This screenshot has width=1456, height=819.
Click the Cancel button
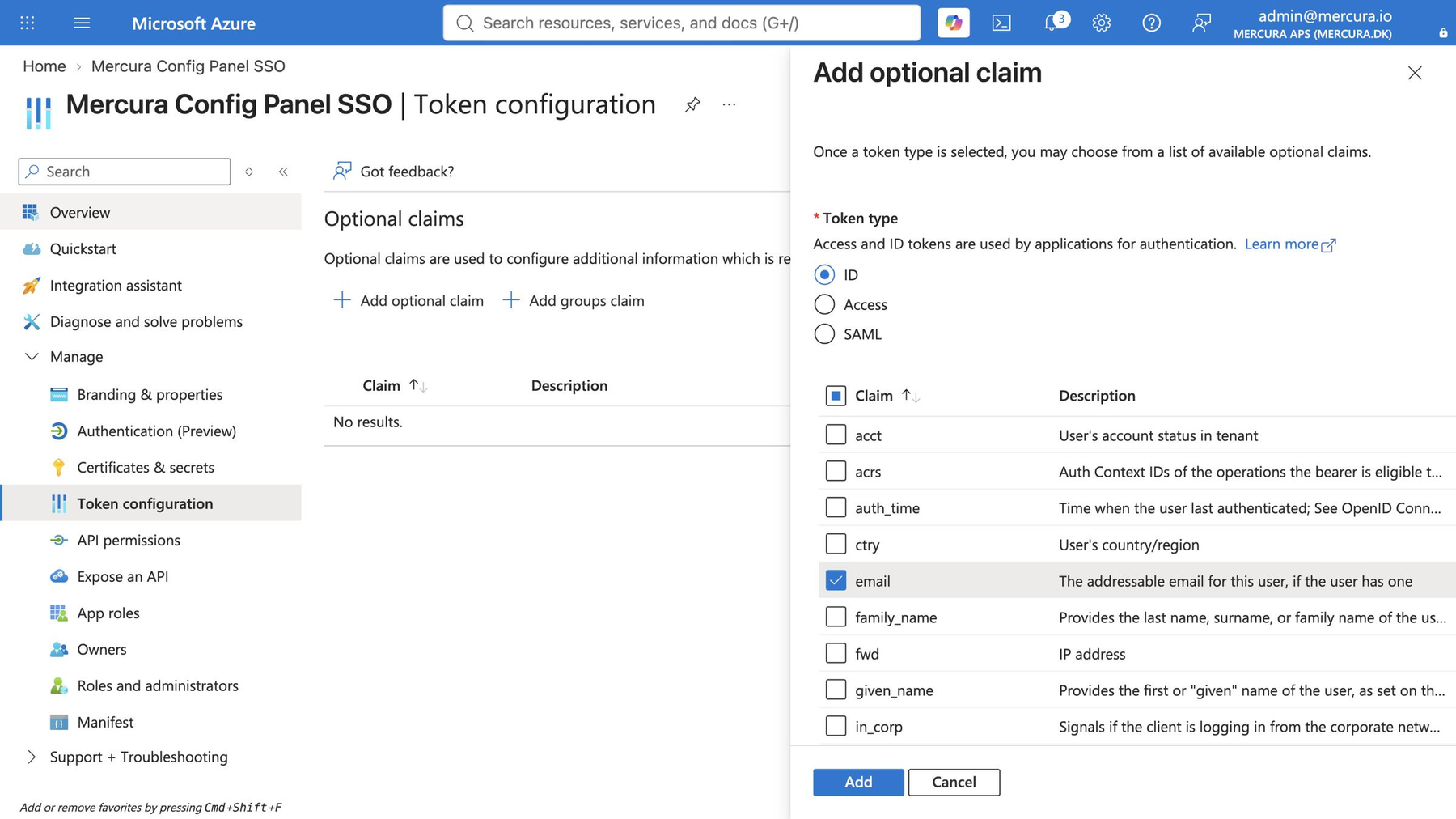coord(954,782)
